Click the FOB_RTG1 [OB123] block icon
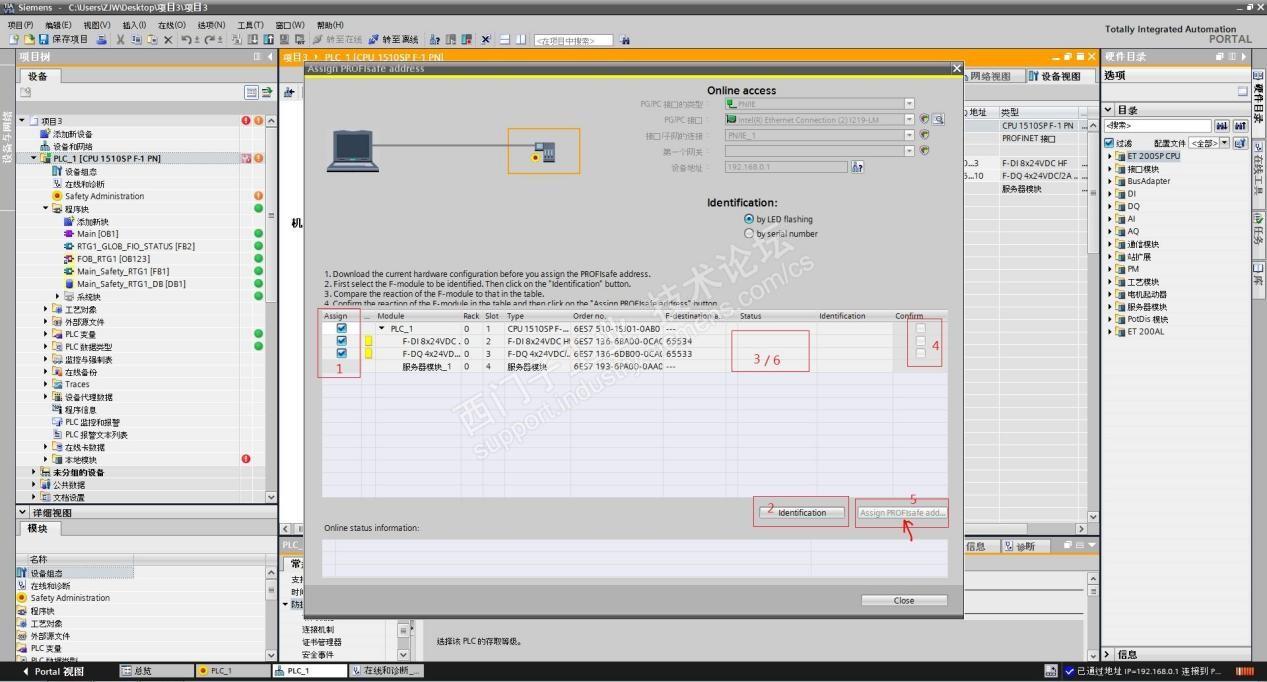 [x=69, y=259]
